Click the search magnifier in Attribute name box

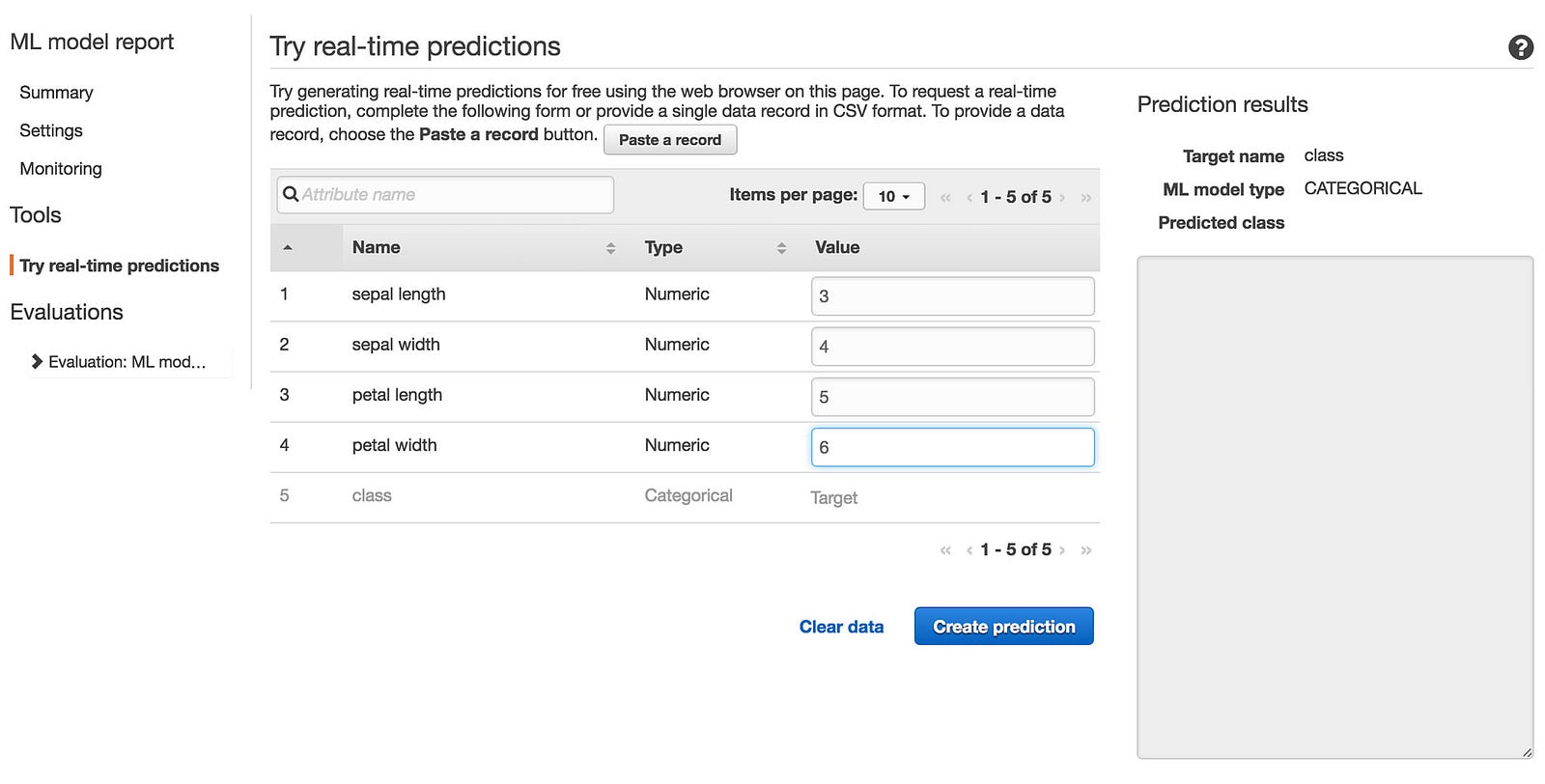[x=290, y=194]
